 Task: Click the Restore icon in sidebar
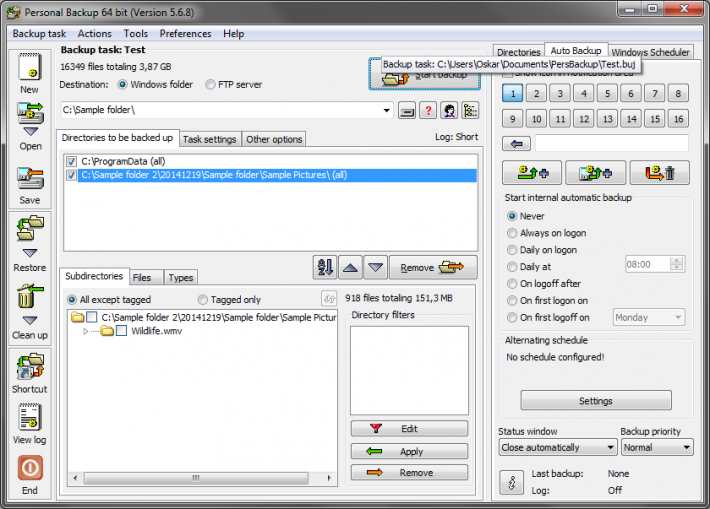30,229
